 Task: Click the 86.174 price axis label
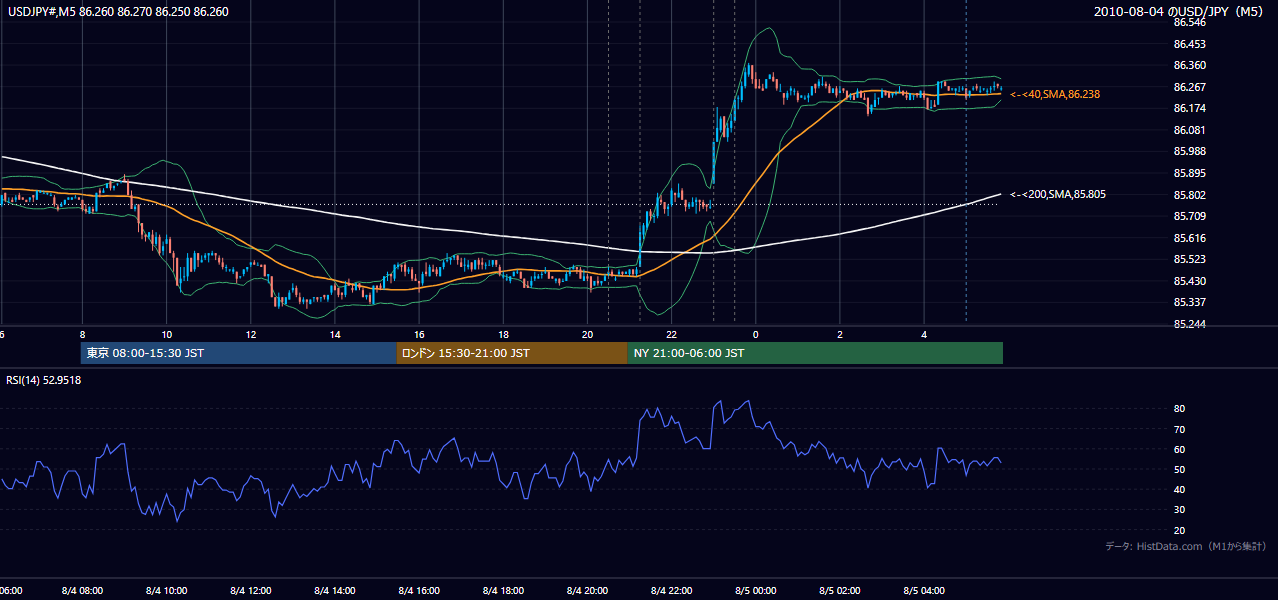click(1189, 108)
